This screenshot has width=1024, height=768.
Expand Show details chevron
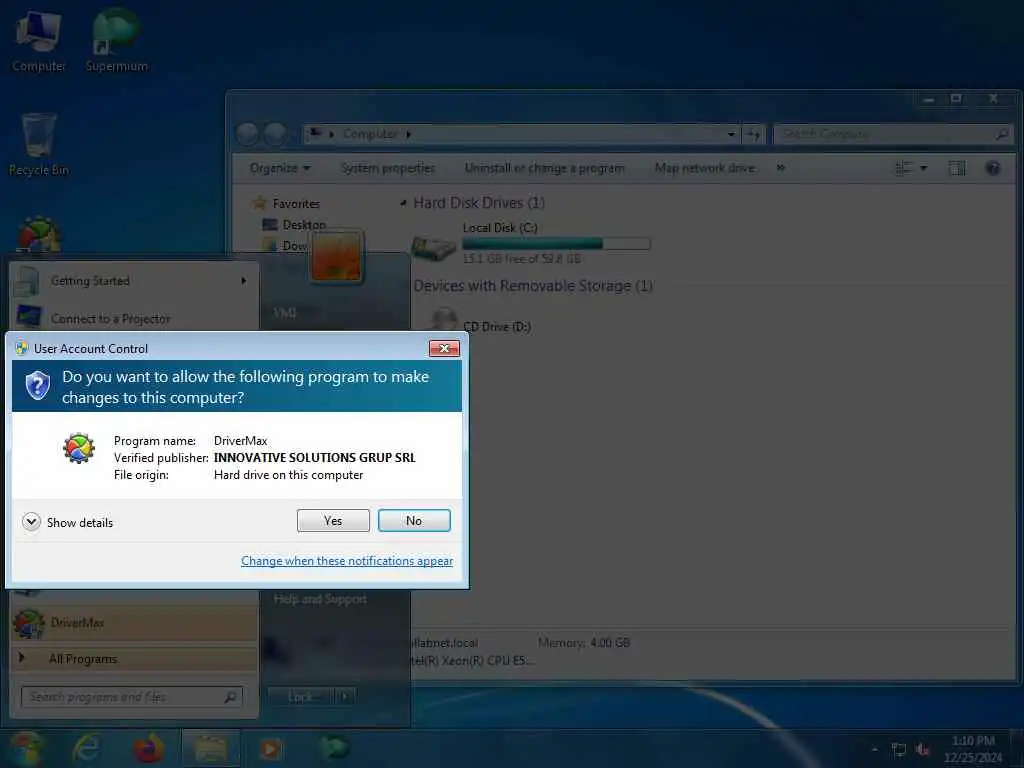[x=31, y=522]
